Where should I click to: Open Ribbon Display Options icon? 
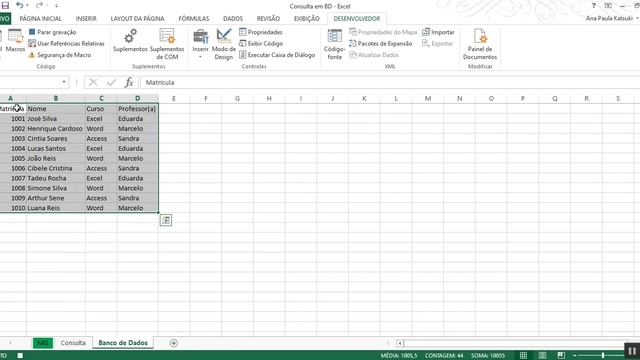click(608, 6)
